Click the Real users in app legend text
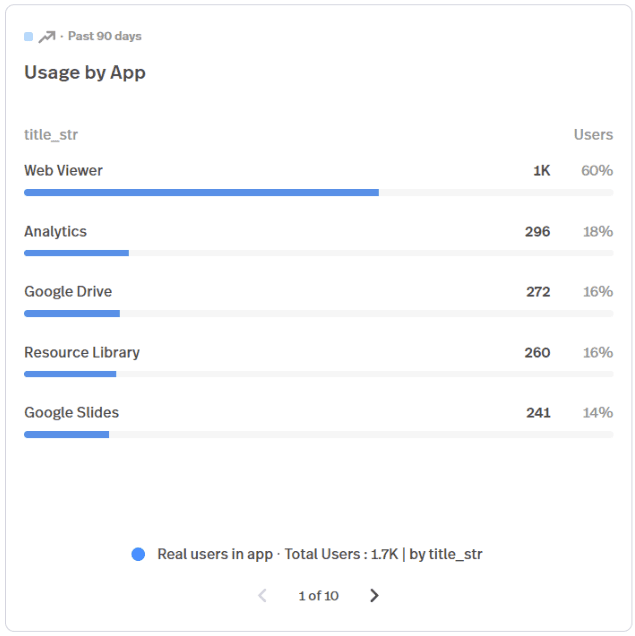 (x=215, y=554)
